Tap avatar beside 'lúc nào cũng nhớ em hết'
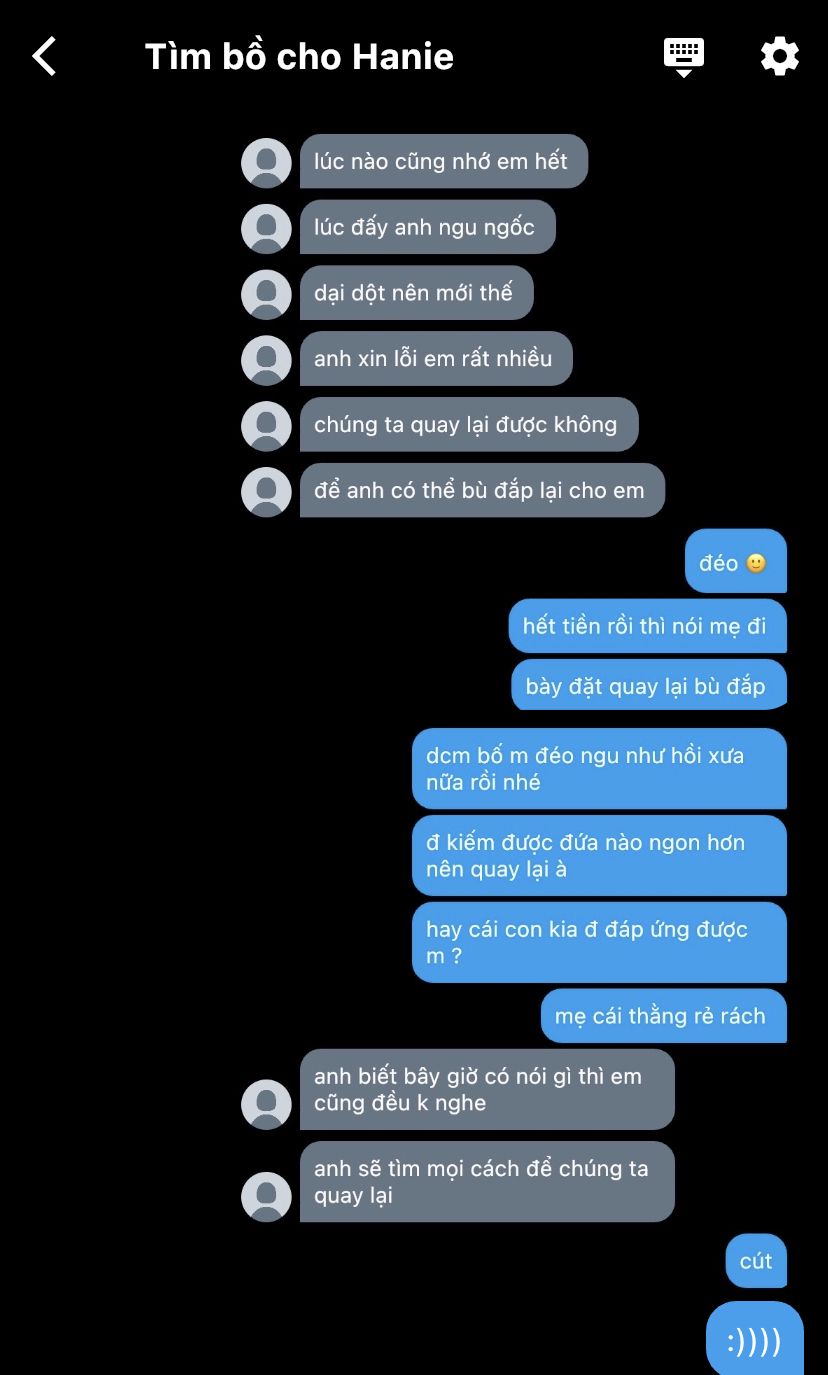The height and width of the screenshot is (1375, 828). pos(266,162)
